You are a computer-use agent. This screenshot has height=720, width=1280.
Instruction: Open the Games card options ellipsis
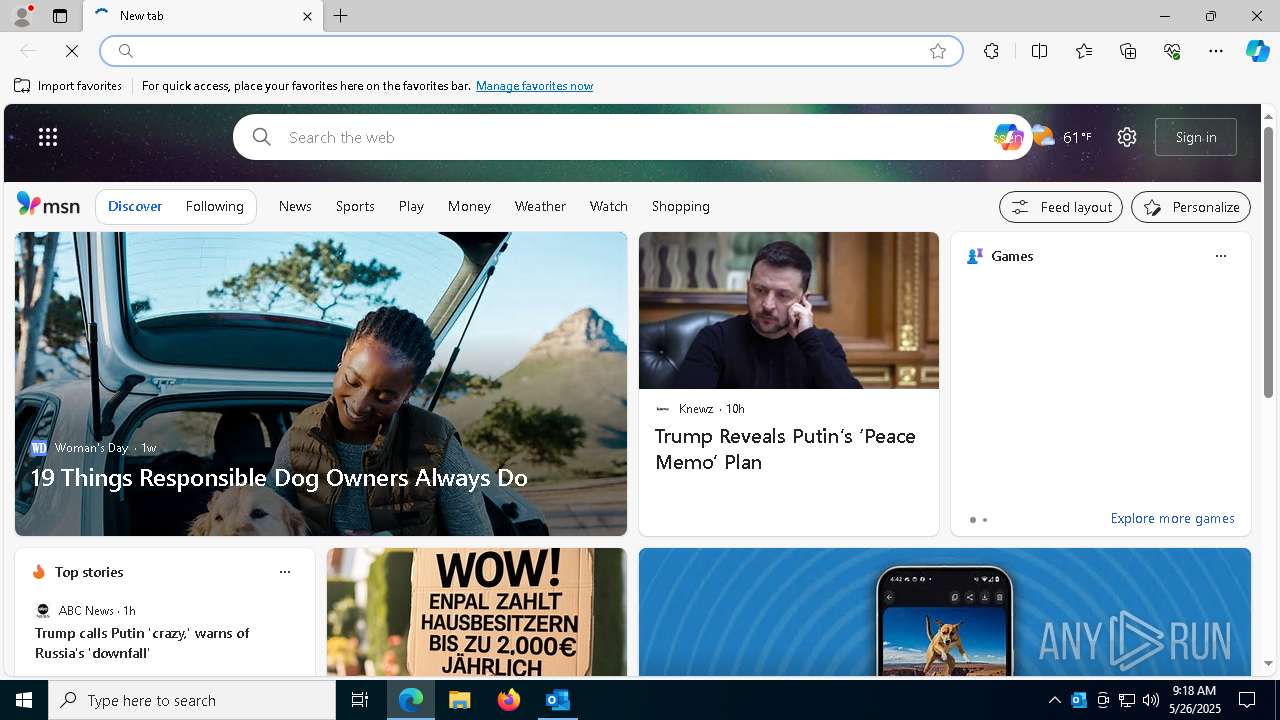point(1220,256)
